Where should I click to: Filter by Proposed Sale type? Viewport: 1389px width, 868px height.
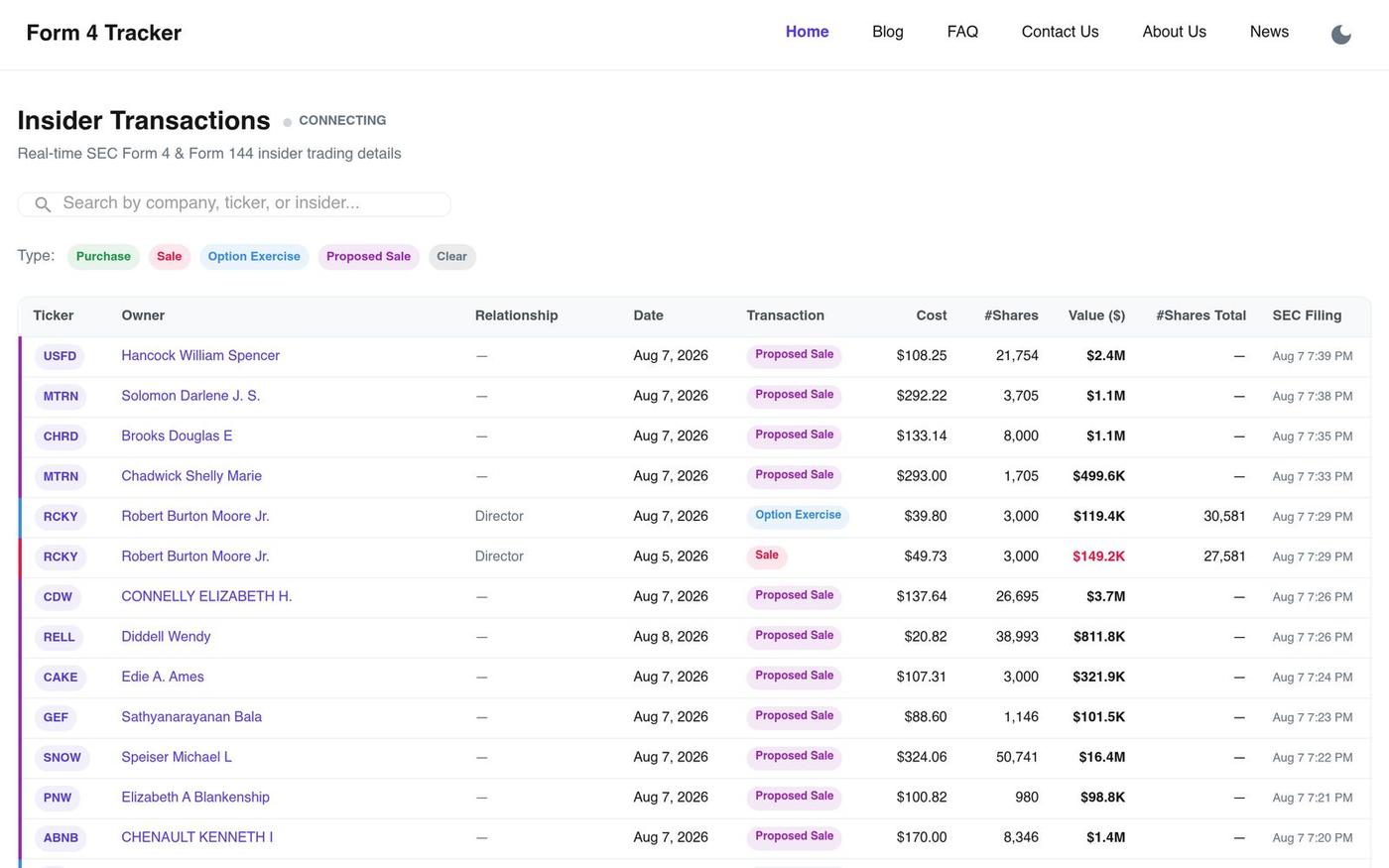click(x=368, y=257)
